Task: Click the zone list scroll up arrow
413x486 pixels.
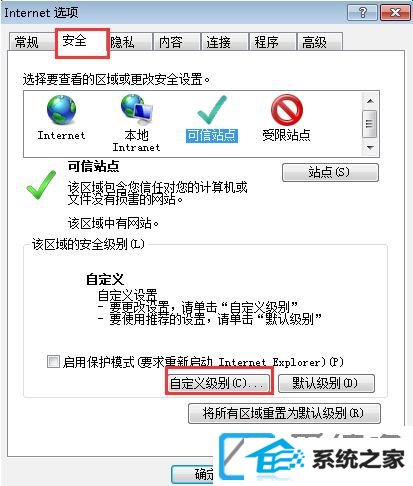Action: [370, 101]
